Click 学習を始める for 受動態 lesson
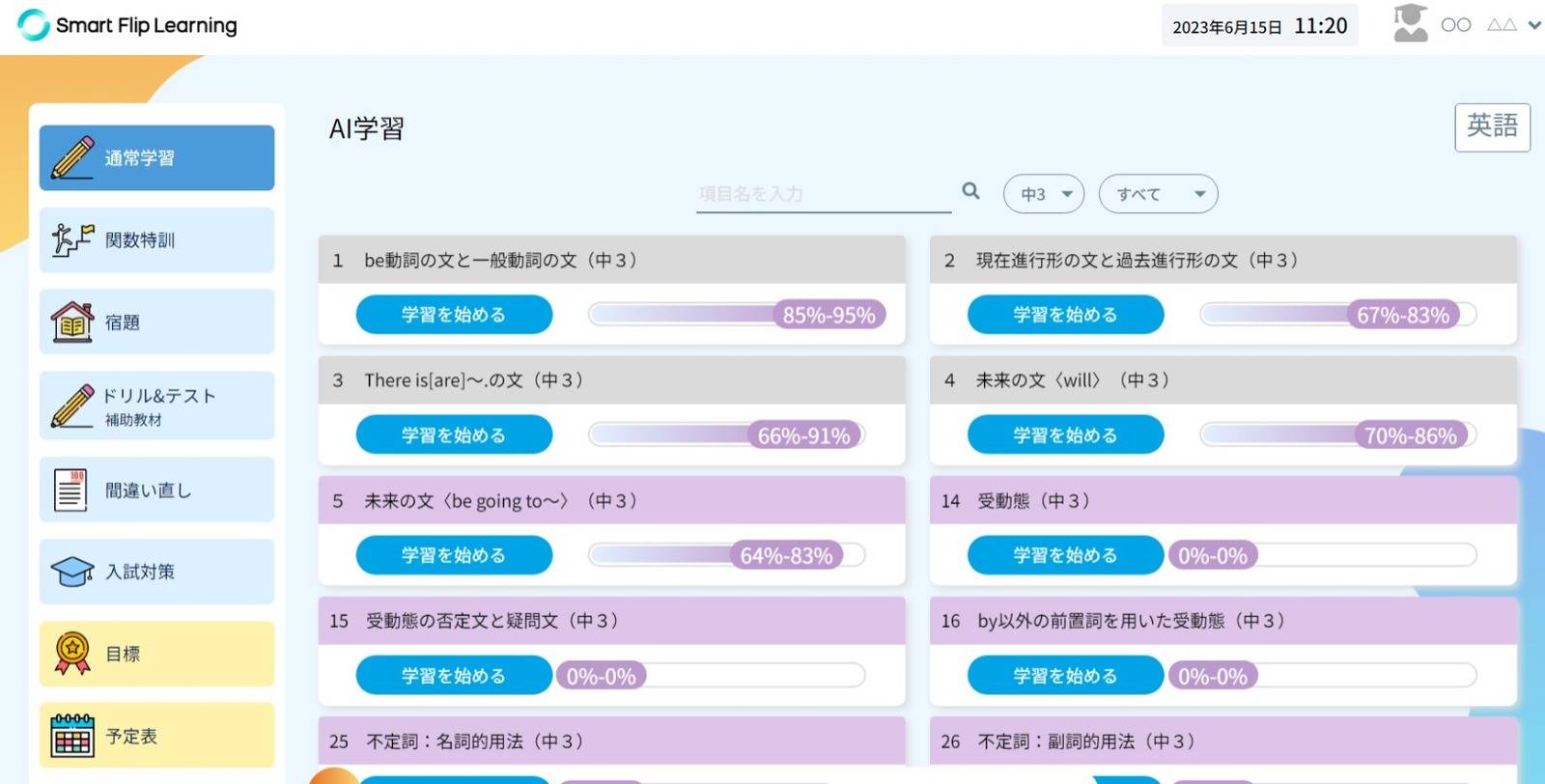This screenshot has width=1545, height=784. pyautogui.click(x=1065, y=555)
